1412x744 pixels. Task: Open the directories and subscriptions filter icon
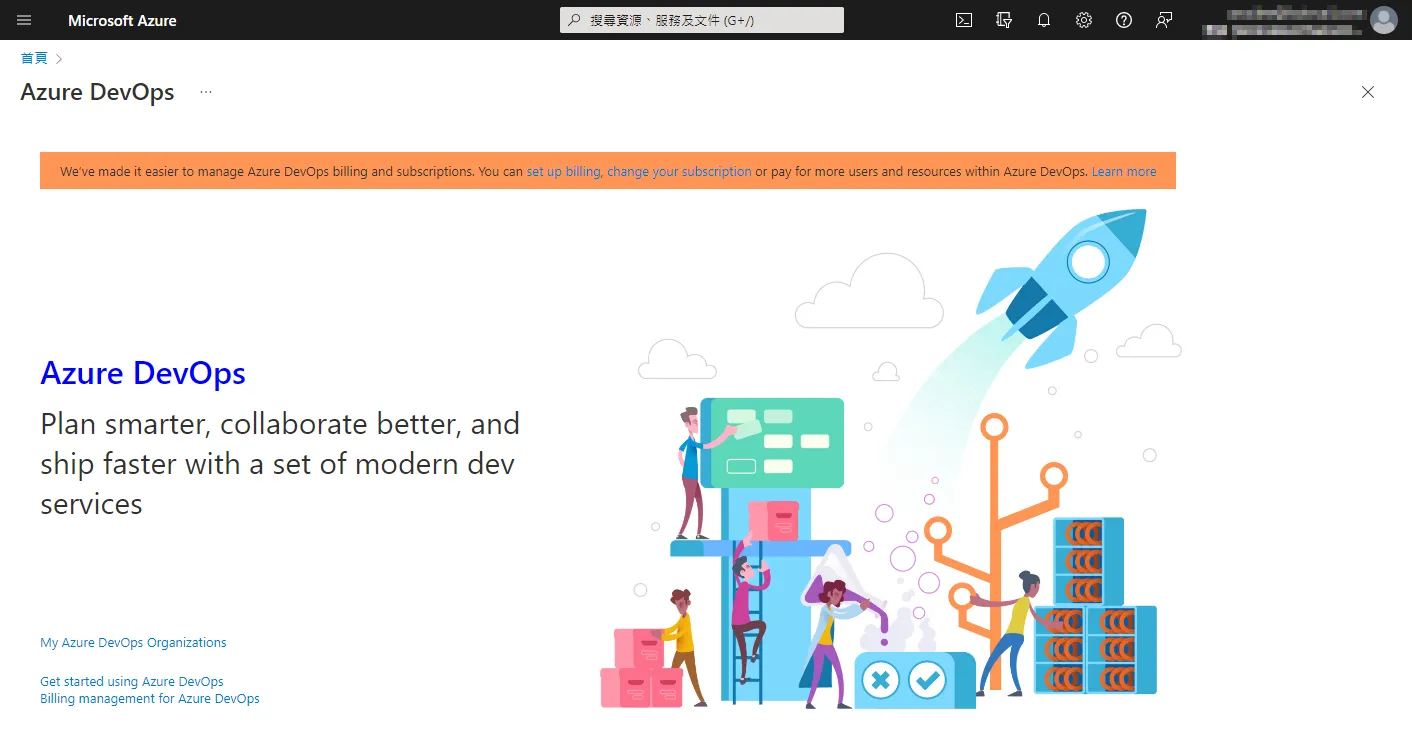[1003, 20]
